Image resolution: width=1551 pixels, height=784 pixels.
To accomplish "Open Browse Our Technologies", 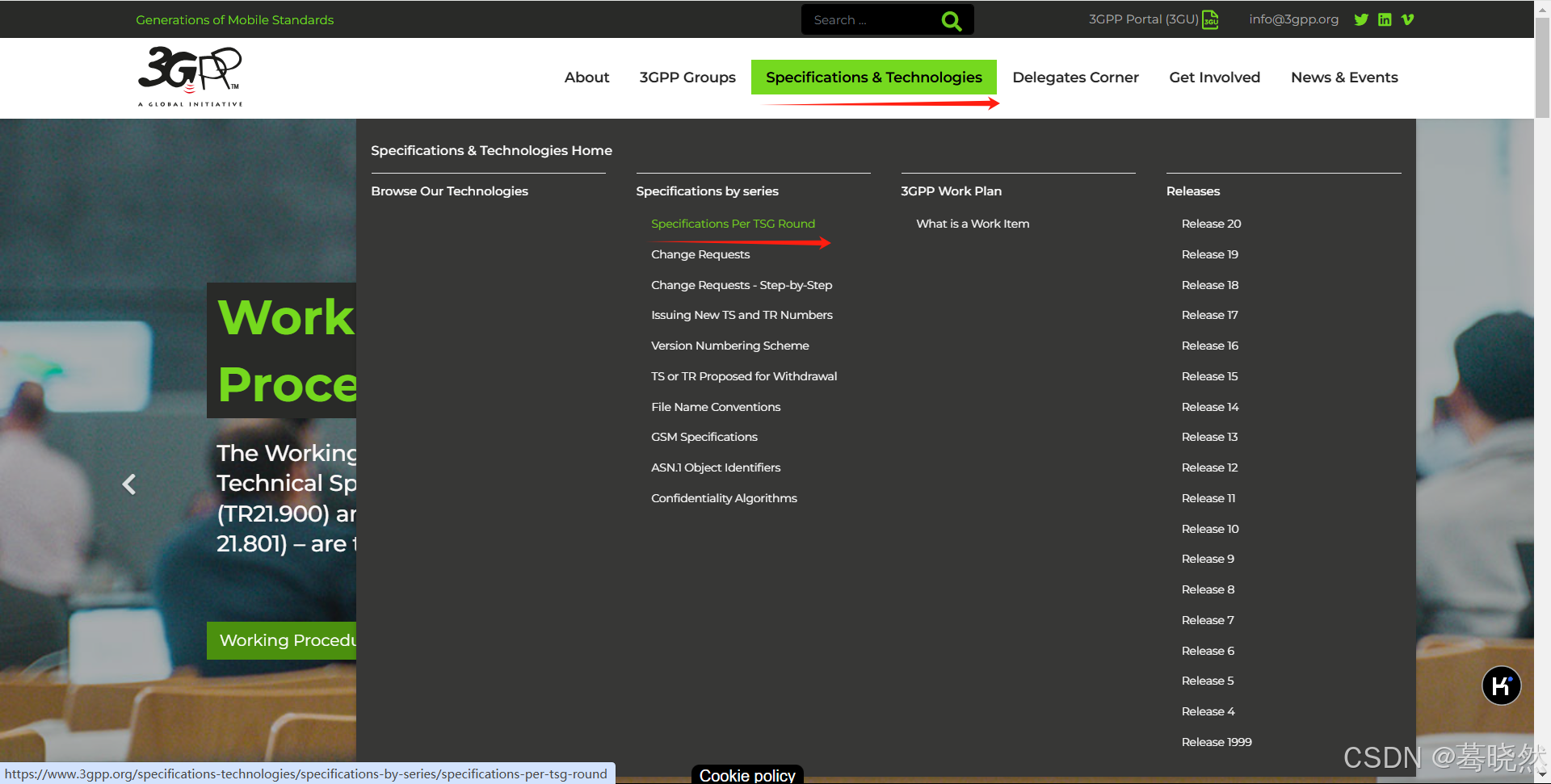I will [x=449, y=191].
